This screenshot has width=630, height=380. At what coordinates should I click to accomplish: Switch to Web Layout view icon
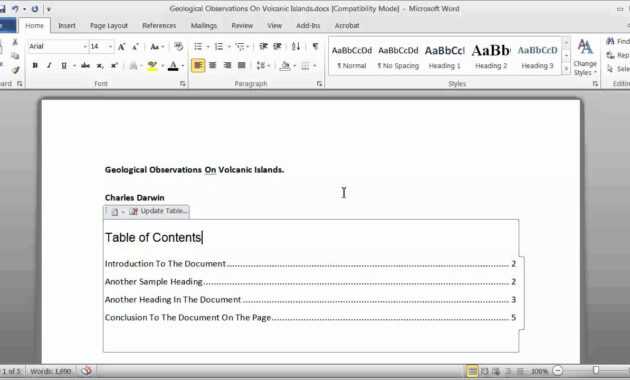[496, 371]
